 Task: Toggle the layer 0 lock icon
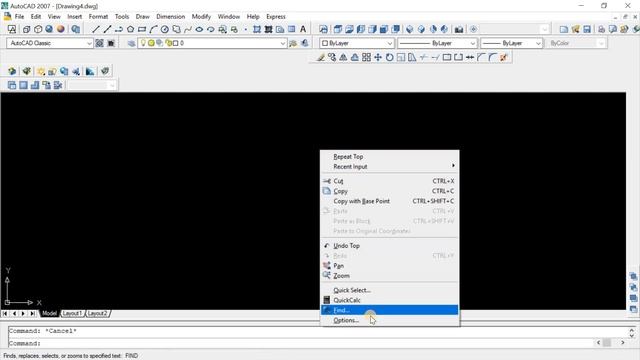tap(168, 43)
